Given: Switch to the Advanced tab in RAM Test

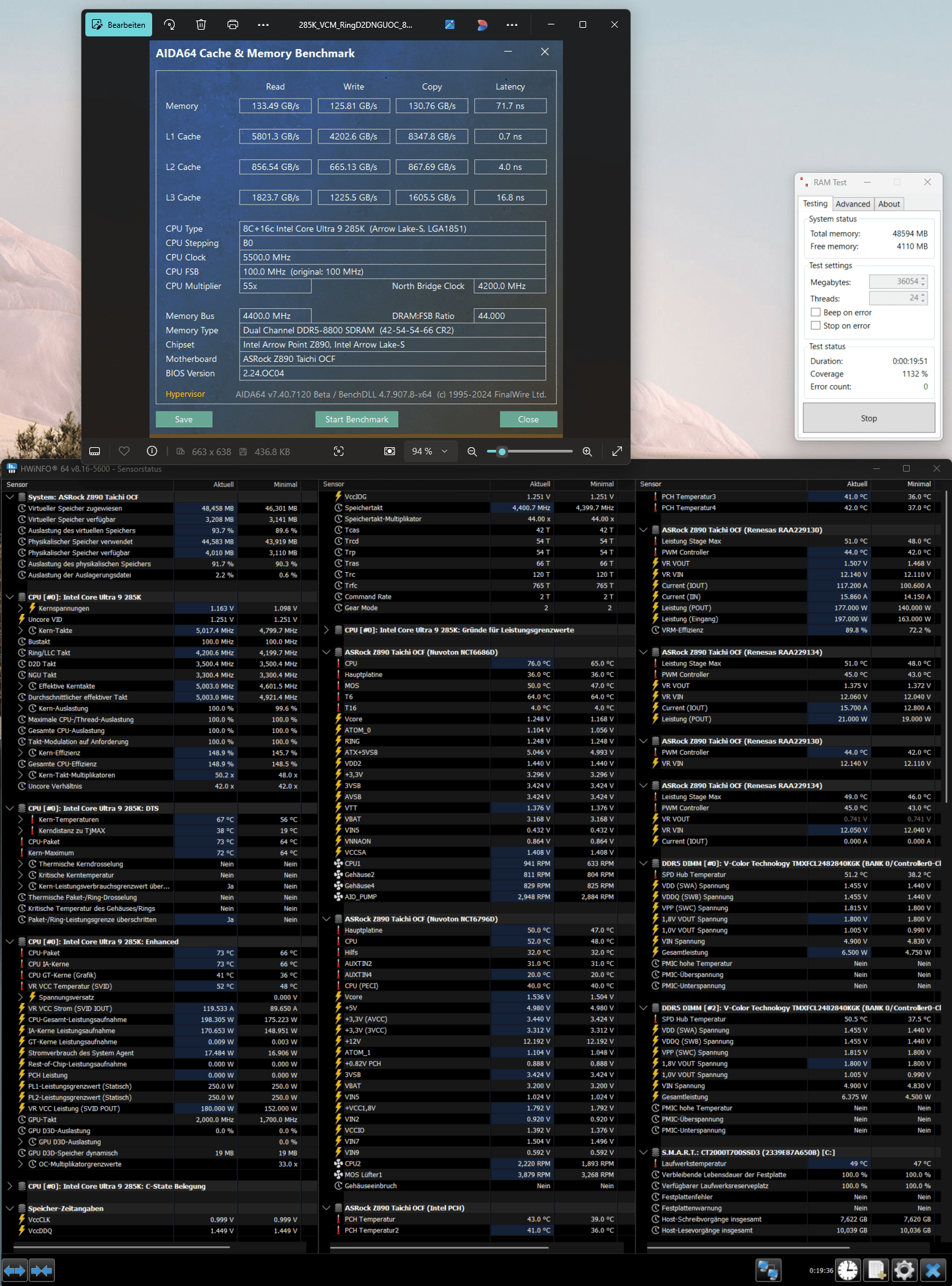Looking at the screenshot, I should tap(853, 204).
